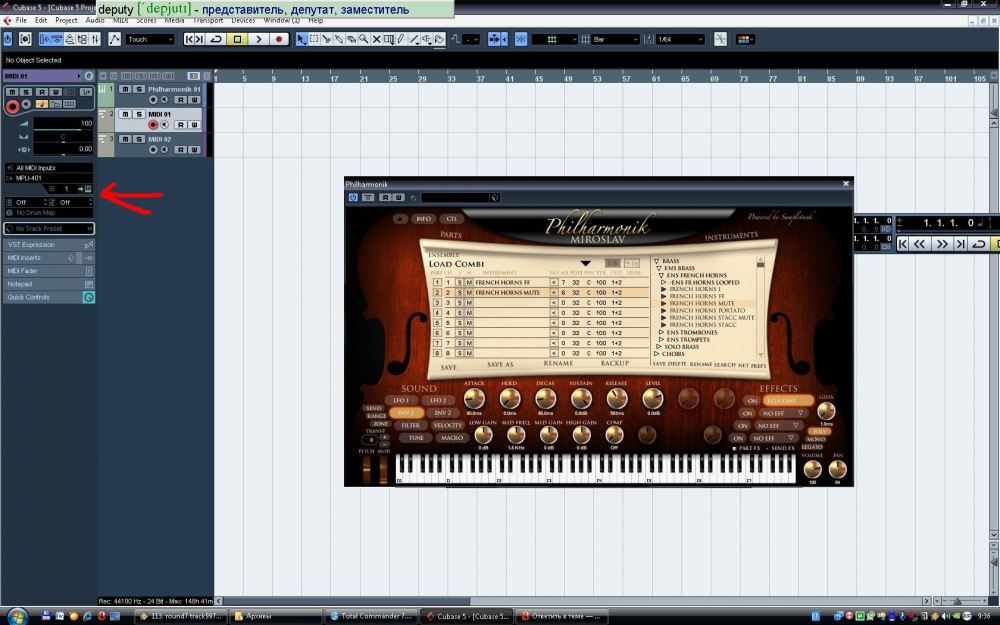Open edit channel settings for MIDI 01
Screen dimensions: 1000x625
tap(89, 76)
